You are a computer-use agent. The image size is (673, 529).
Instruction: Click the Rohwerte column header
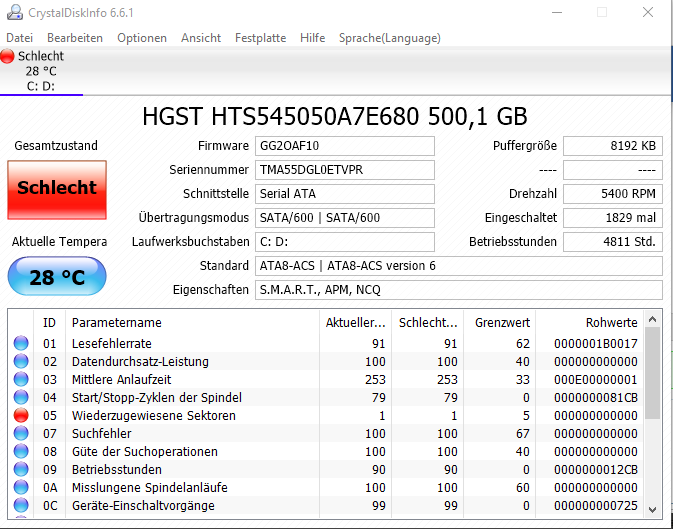(590, 322)
